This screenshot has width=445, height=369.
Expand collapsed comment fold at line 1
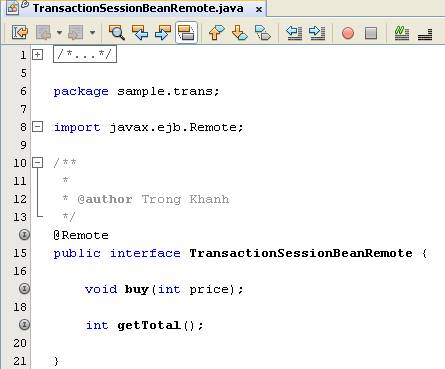point(38,55)
